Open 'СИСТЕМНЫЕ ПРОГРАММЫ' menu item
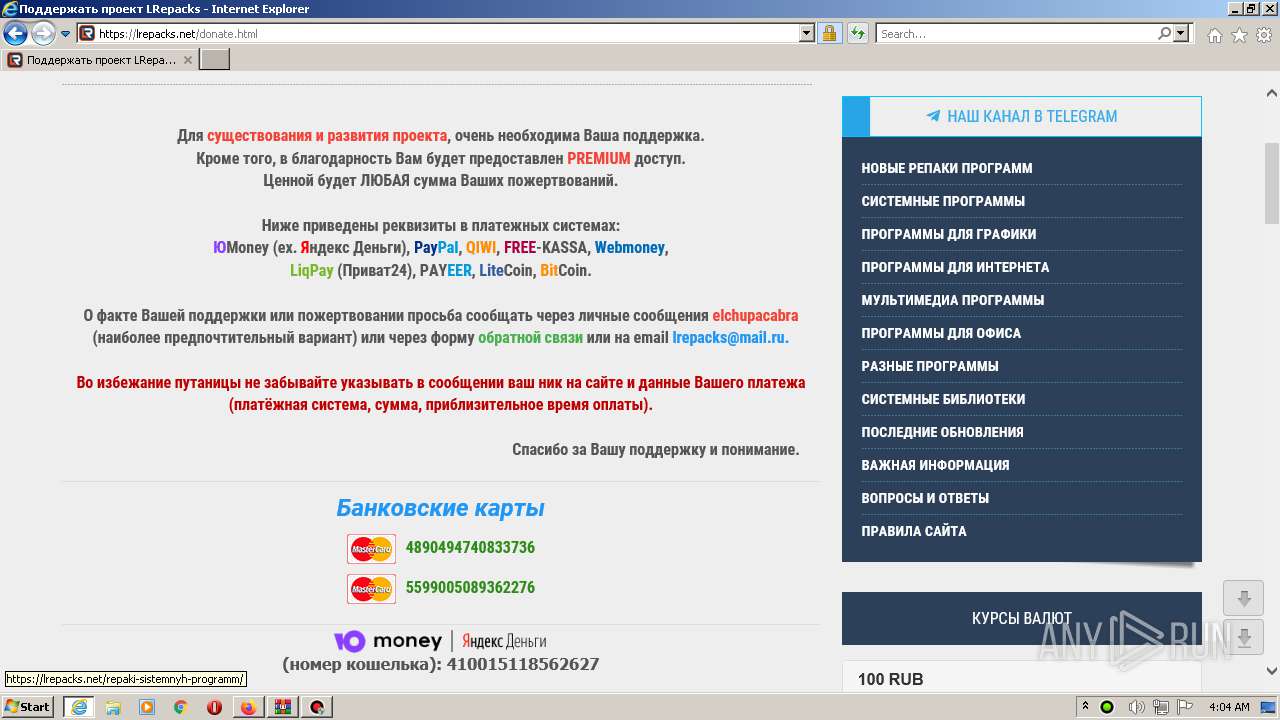Viewport: 1280px width, 720px height. tap(943, 201)
